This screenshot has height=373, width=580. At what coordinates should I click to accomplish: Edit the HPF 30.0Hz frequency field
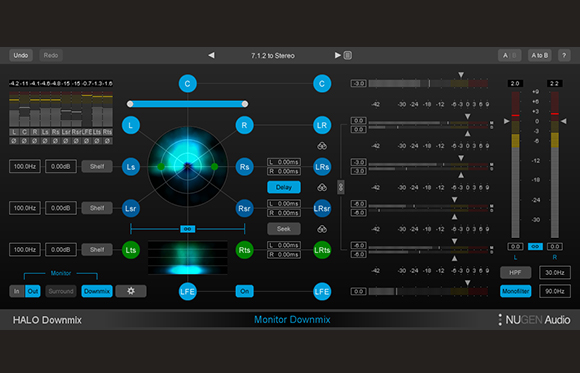[555, 273]
